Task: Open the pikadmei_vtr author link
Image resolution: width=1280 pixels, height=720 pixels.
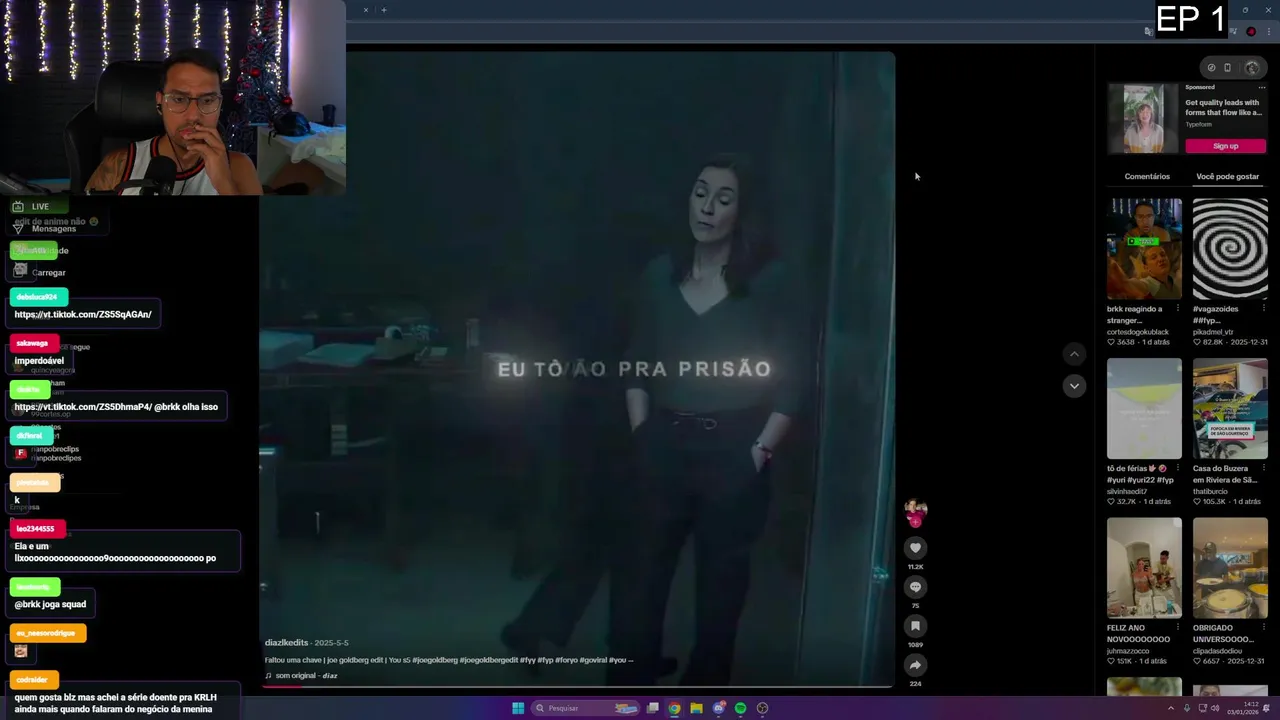Action: click(1213, 332)
